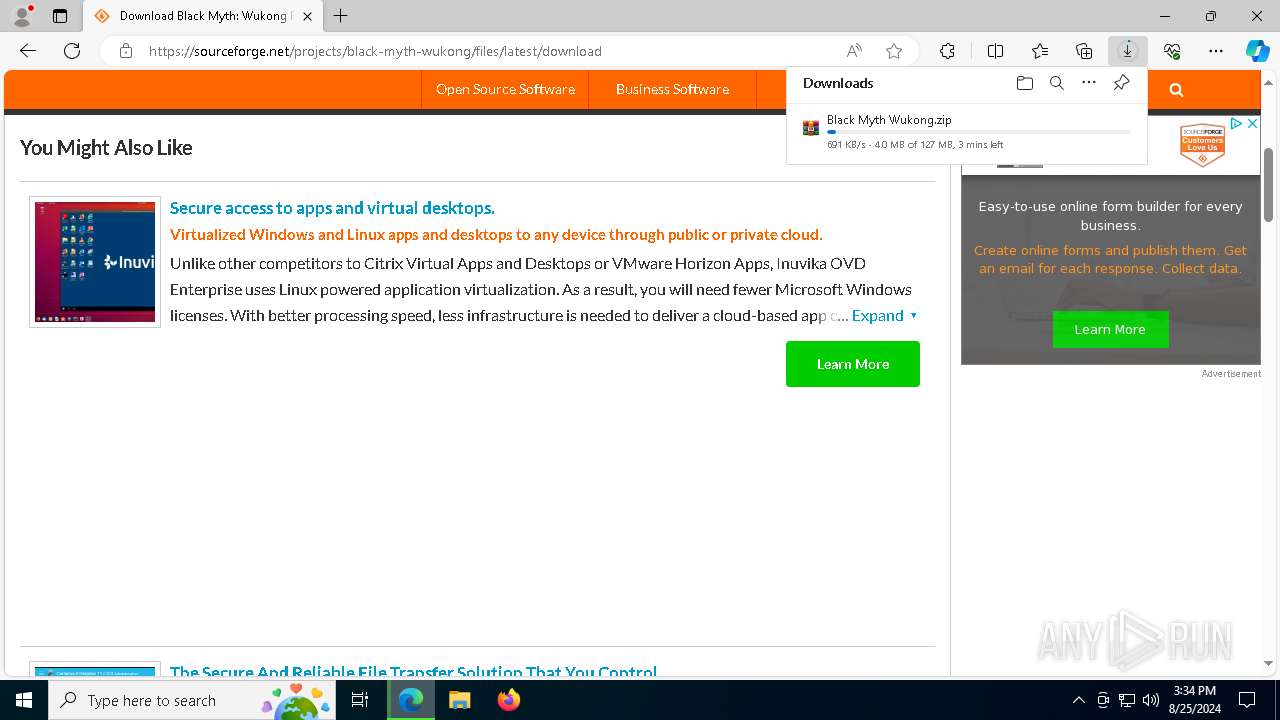Toggle split screen icon
This screenshot has height=720, width=1280.
[995, 51]
